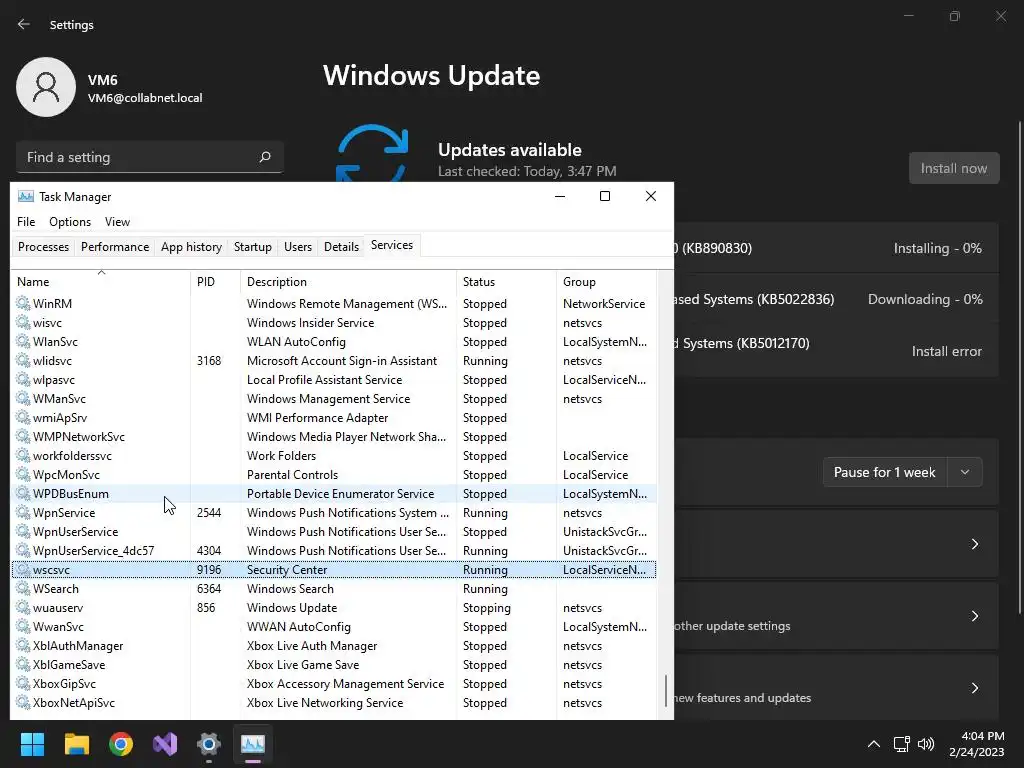This screenshot has width=1024, height=768.
Task: Click the 'Stopping' status of wuauserv
Action: (x=487, y=607)
